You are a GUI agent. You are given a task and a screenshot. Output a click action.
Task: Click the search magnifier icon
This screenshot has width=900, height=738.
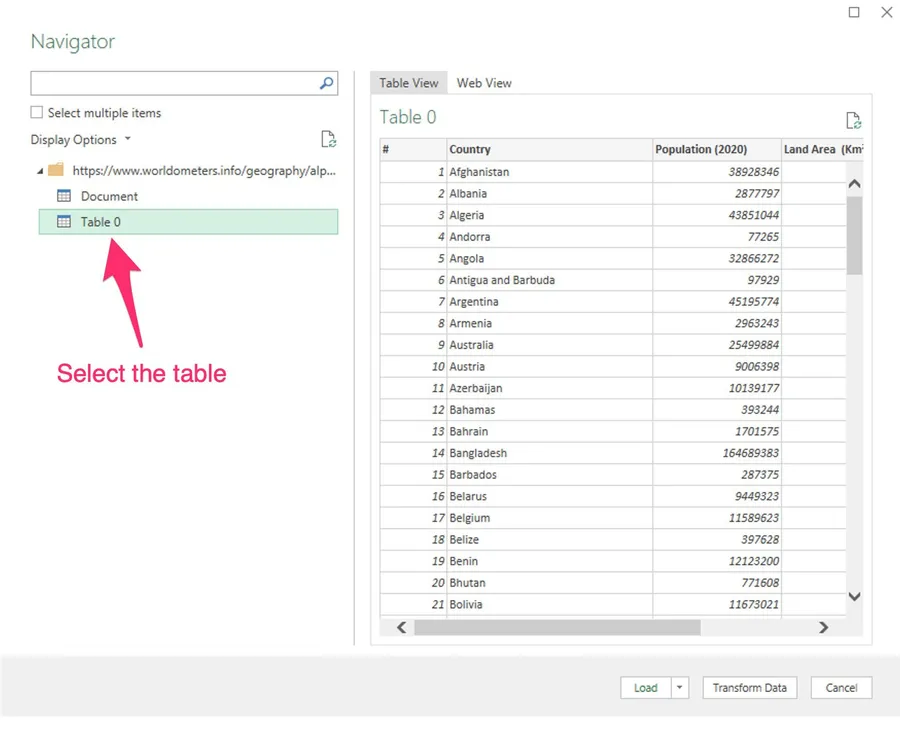[326, 84]
